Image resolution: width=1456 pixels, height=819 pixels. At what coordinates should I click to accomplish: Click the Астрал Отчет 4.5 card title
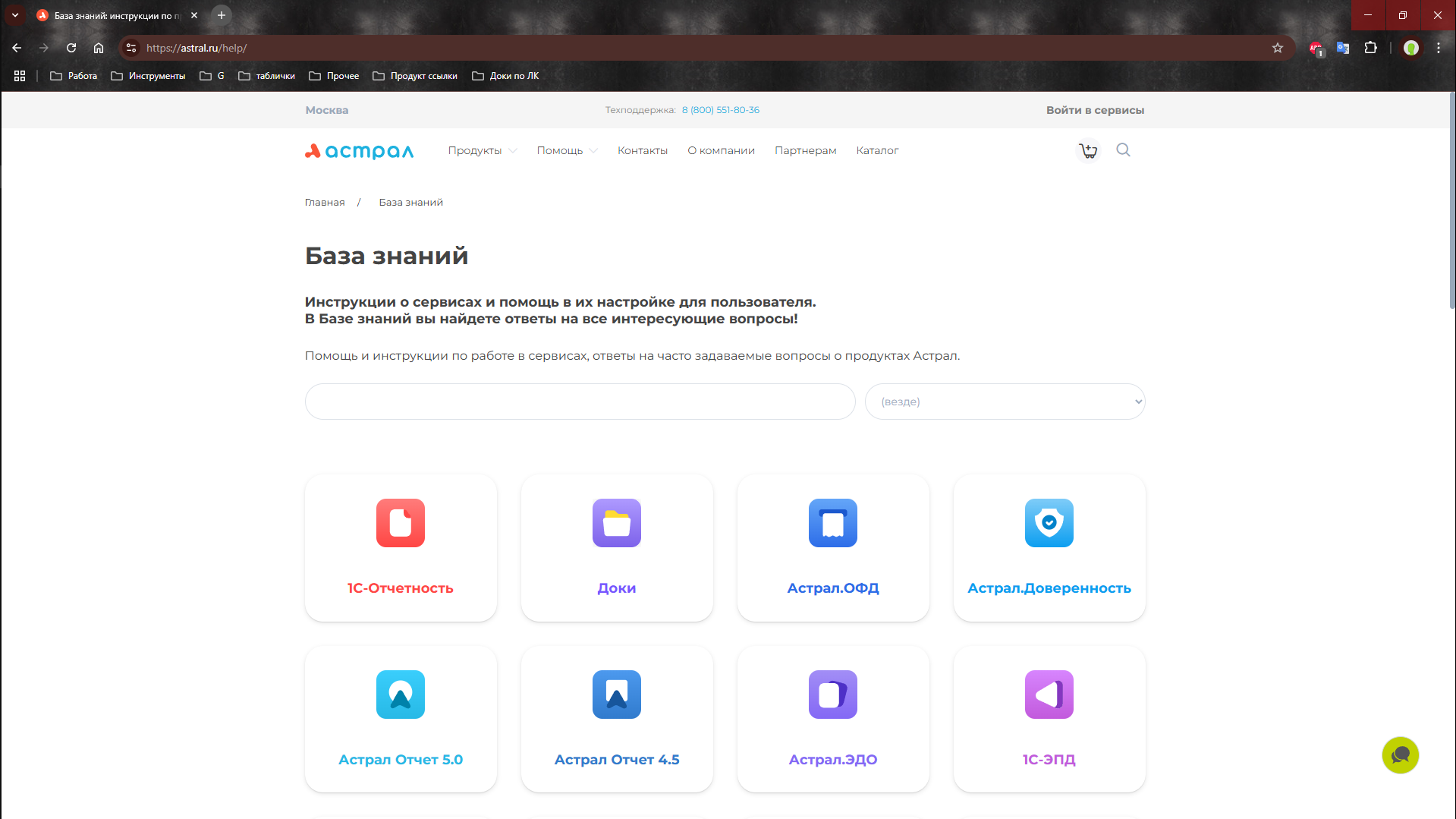click(617, 760)
